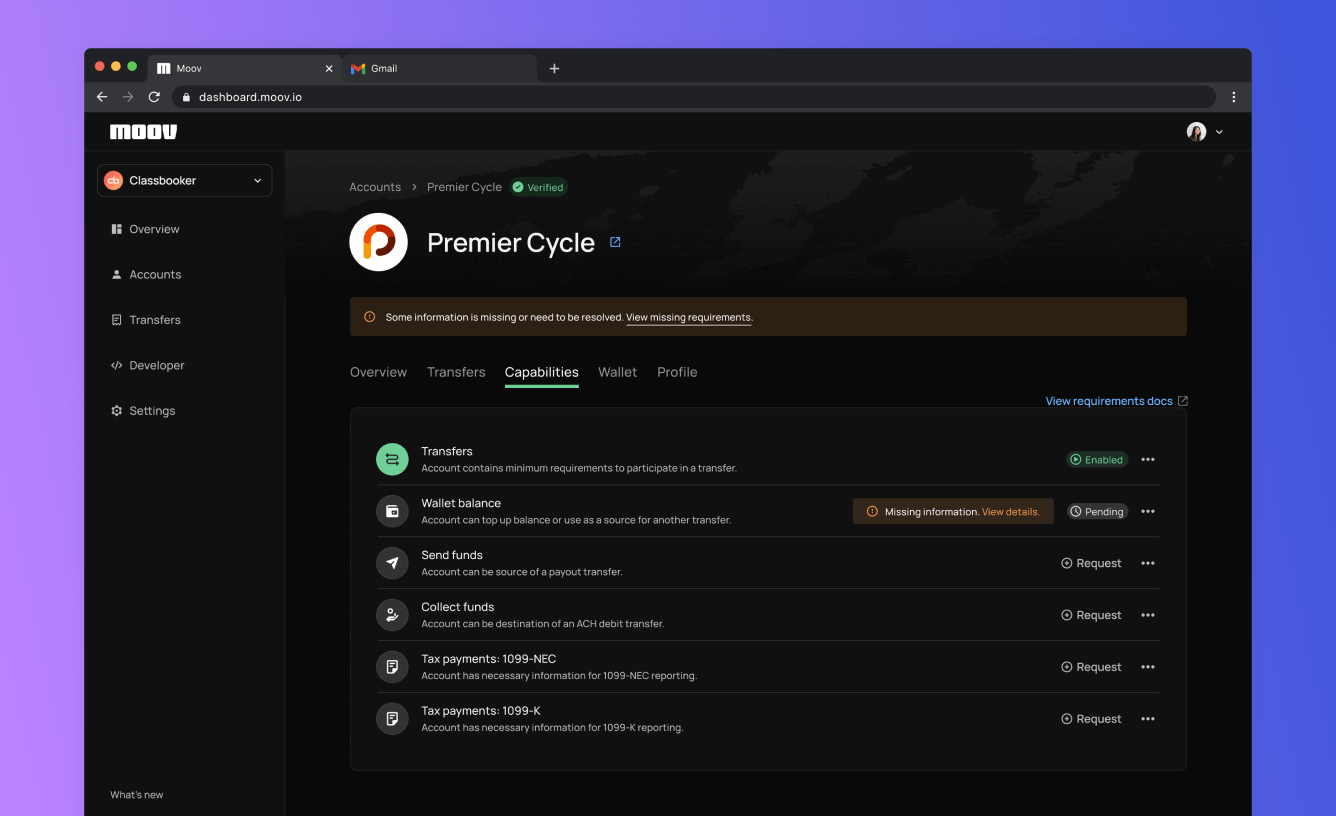Click the dashboard.moov.io address bar
Screen dimensions: 1336x816
click(x=694, y=97)
